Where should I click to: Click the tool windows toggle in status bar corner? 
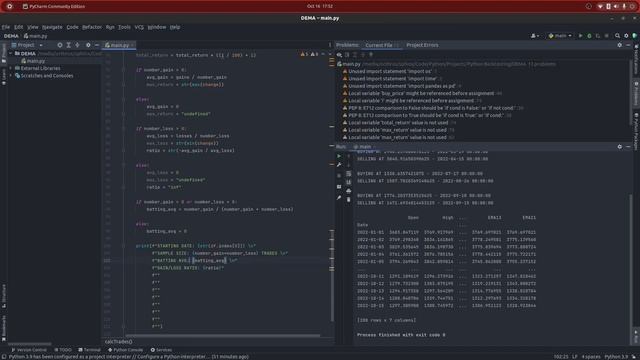pos(4,357)
